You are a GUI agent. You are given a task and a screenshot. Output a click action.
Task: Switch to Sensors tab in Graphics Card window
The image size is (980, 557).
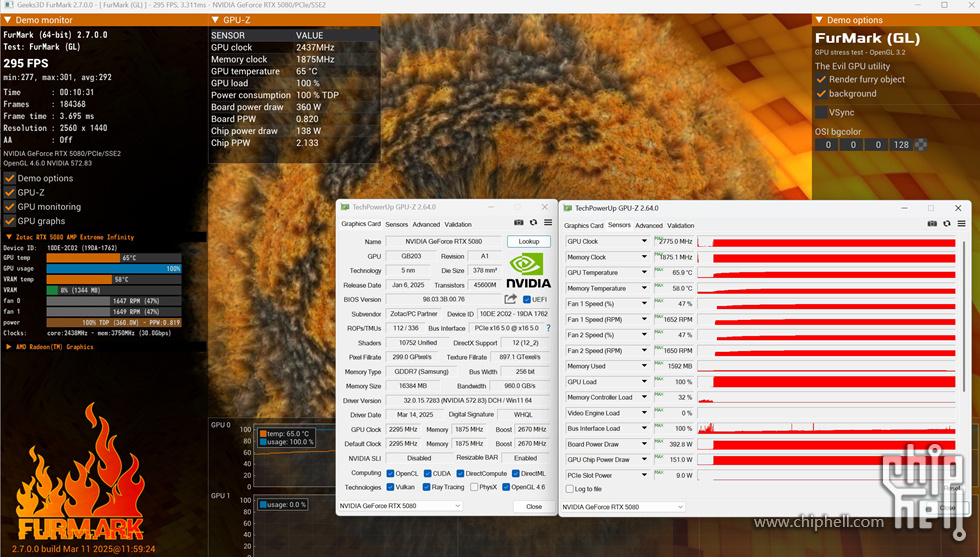(x=396, y=224)
